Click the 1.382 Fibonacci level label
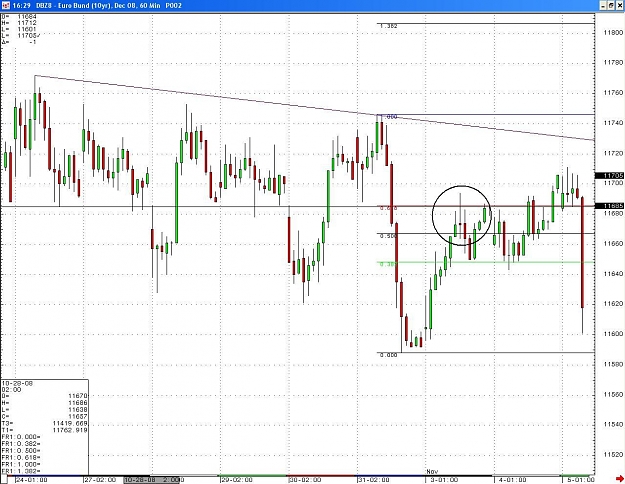Screen dimensions: 625x484 388,26
